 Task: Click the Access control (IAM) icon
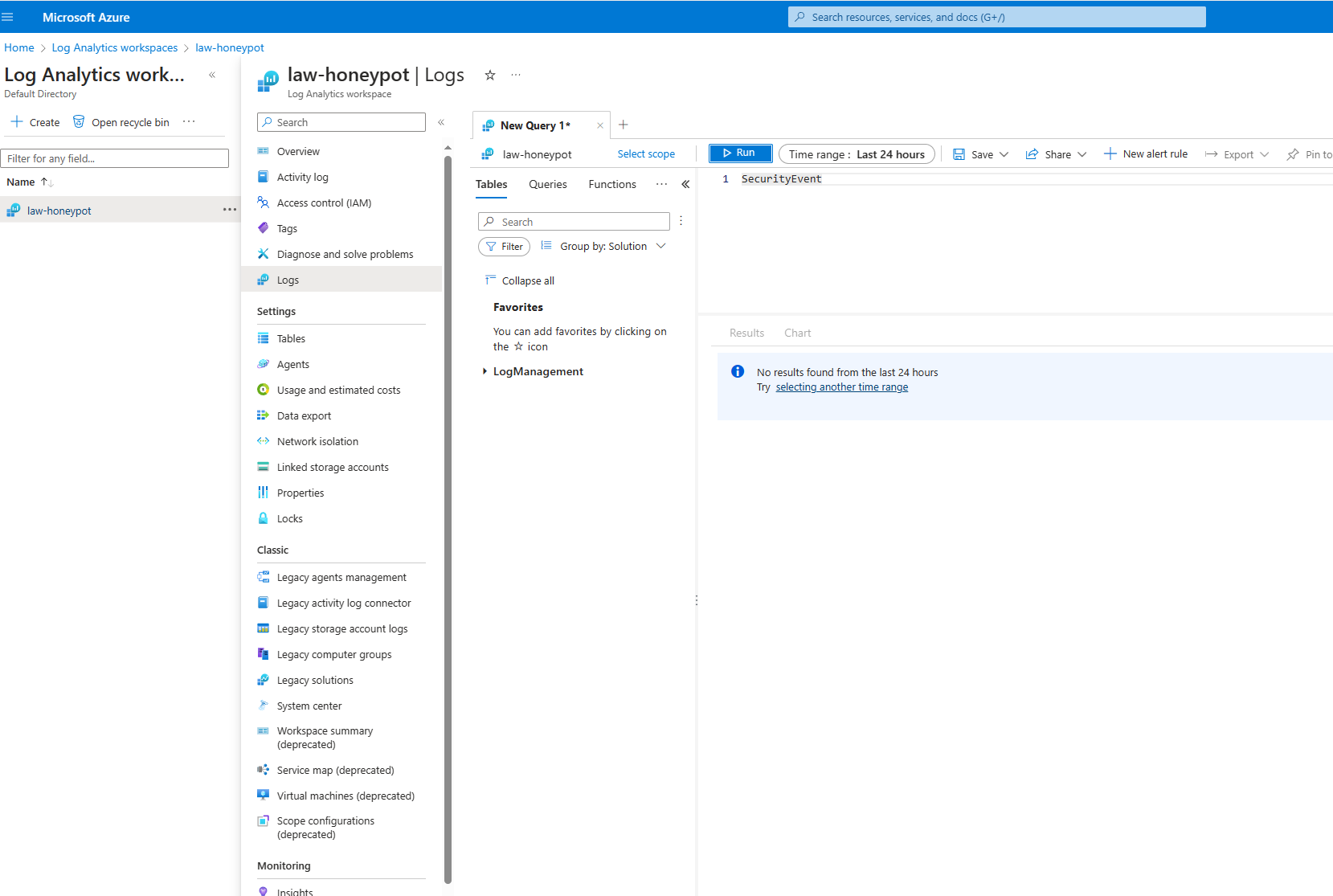pyautogui.click(x=263, y=203)
